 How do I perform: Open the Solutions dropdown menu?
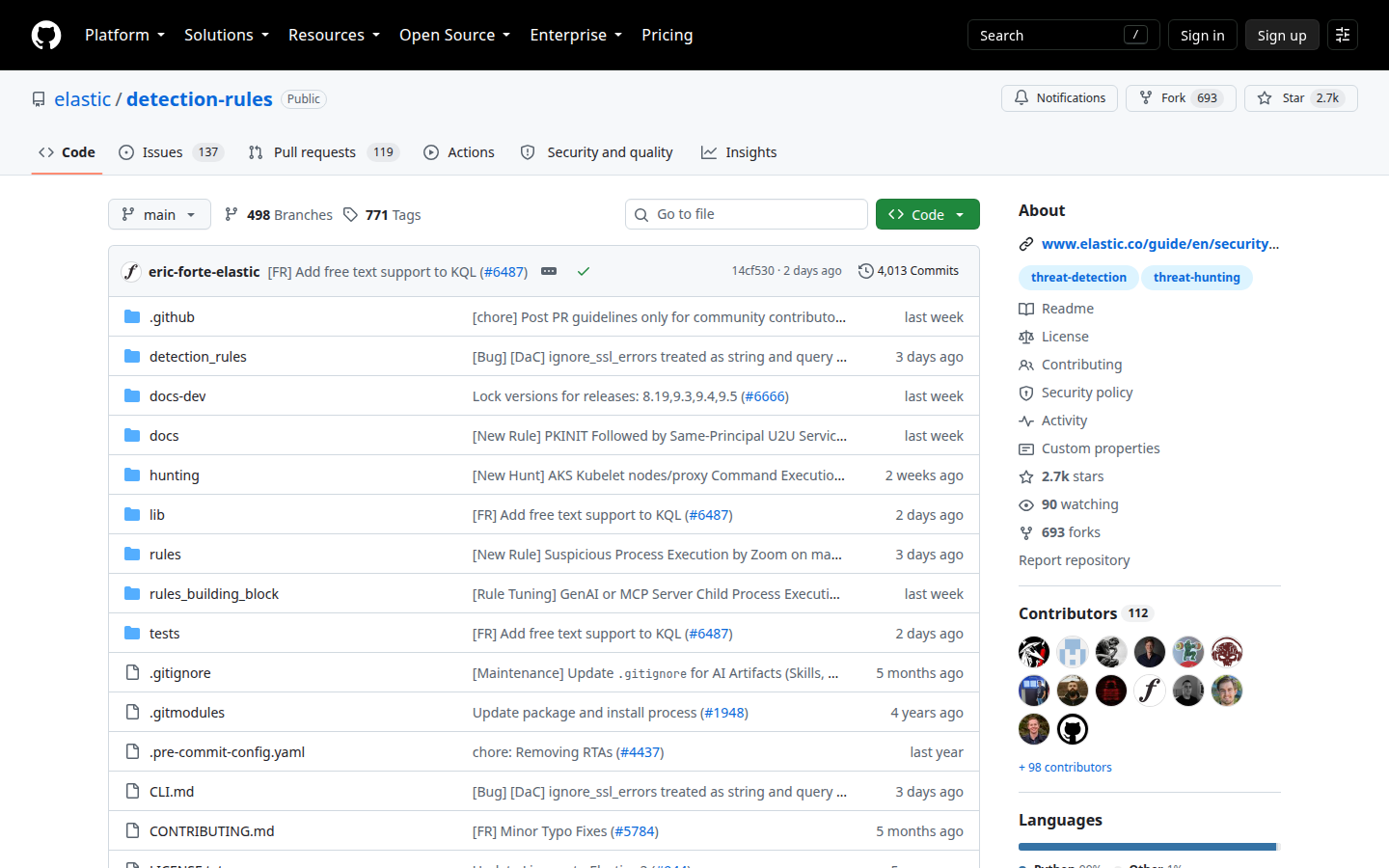click(x=227, y=35)
